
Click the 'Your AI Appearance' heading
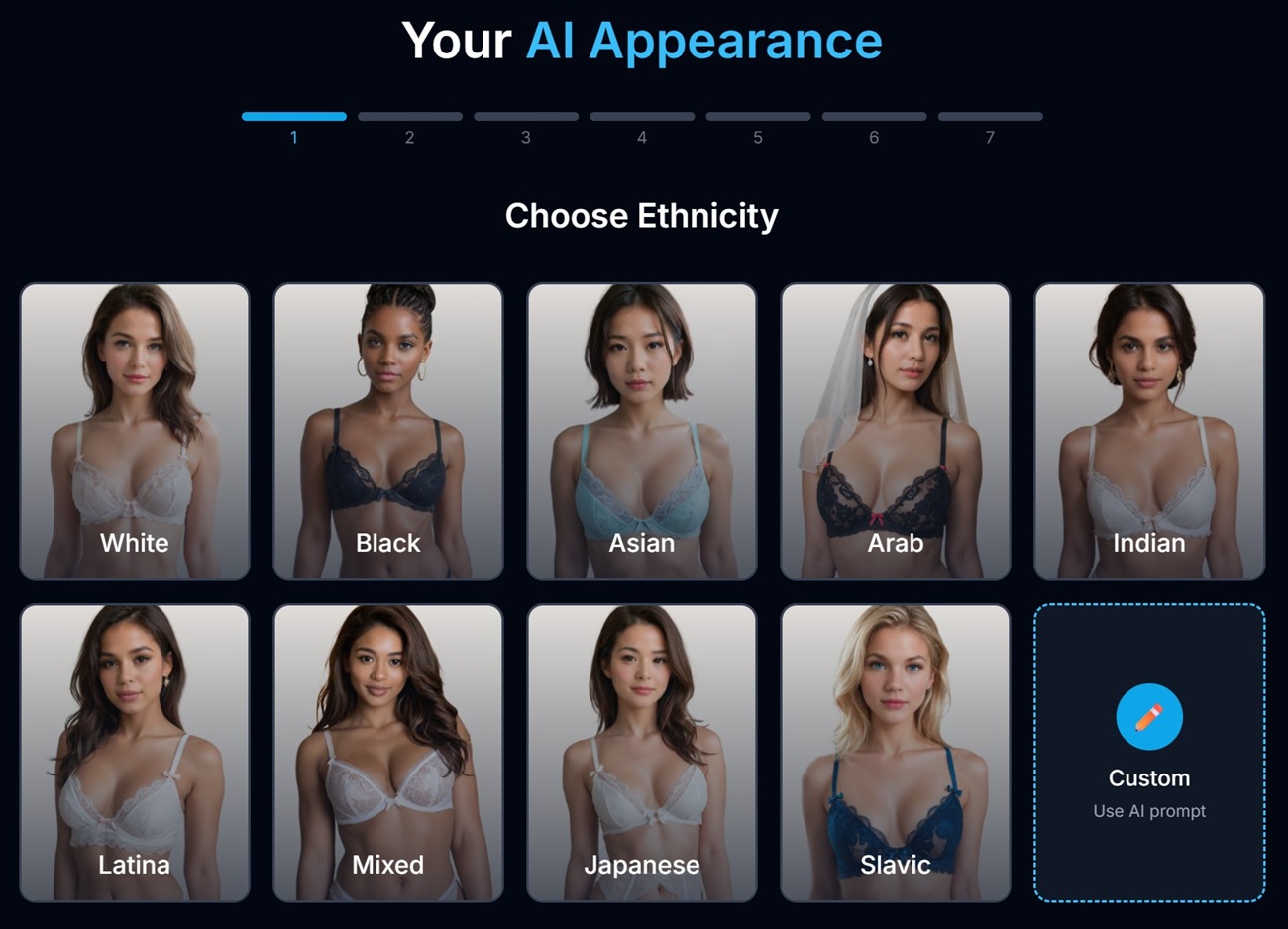coord(642,42)
